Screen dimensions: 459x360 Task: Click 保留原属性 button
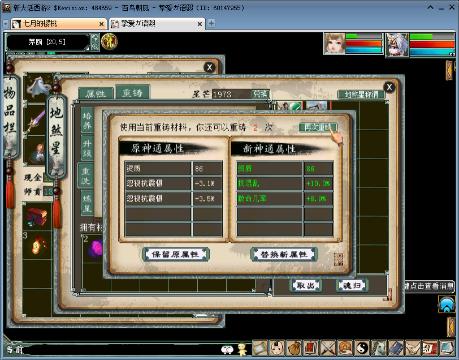pos(176,254)
